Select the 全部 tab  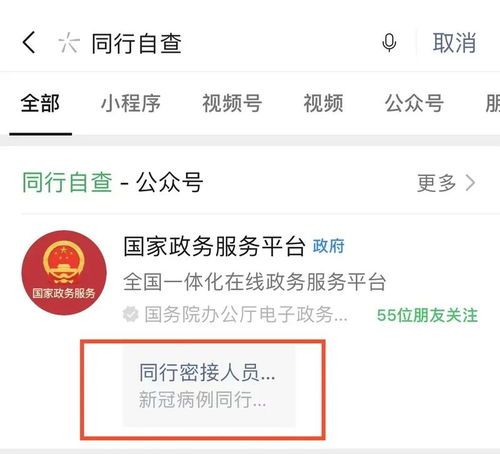point(40,103)
